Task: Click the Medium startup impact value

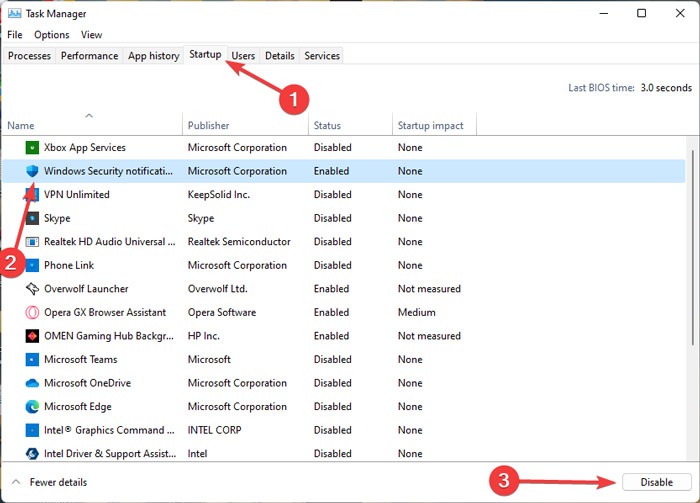Action: coord(417,312)
